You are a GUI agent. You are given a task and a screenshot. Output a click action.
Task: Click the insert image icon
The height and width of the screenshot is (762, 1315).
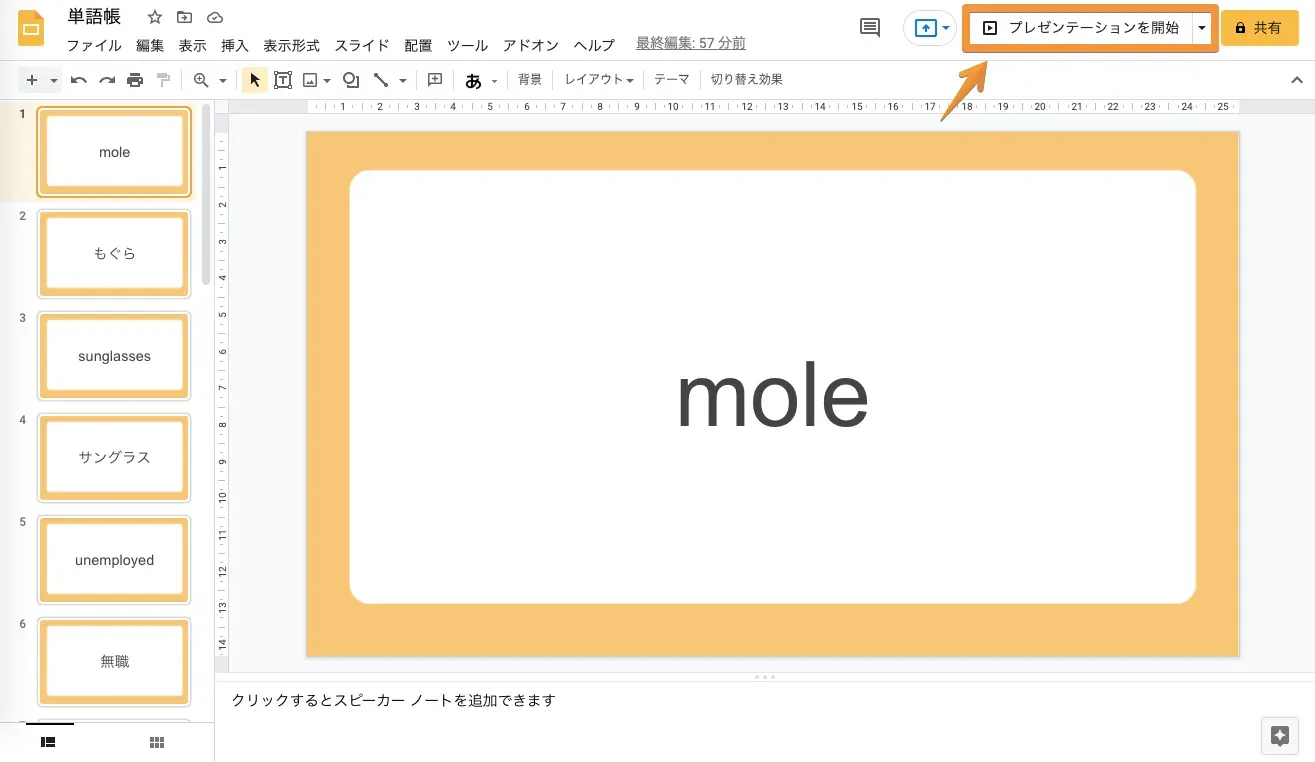tap(310, 80)
